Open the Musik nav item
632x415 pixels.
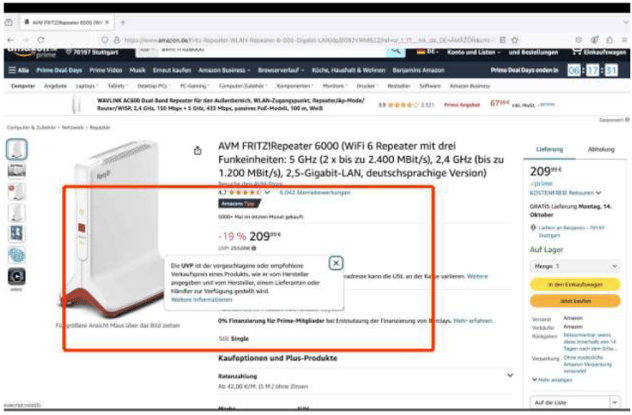(137, 70)
